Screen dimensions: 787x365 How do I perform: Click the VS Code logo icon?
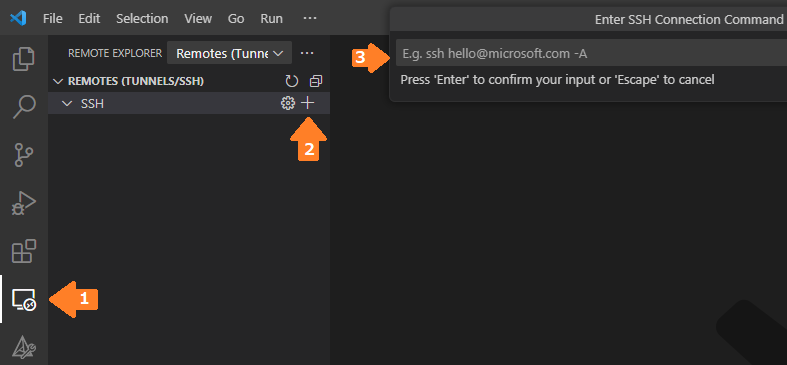(x=18, y=19)
